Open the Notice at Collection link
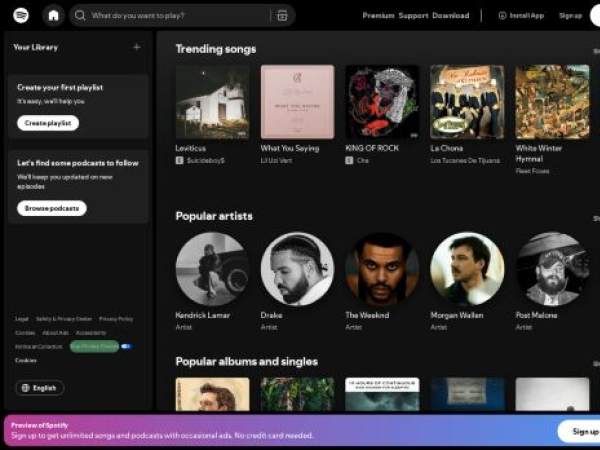600x450 pixels. pos(39,346)
